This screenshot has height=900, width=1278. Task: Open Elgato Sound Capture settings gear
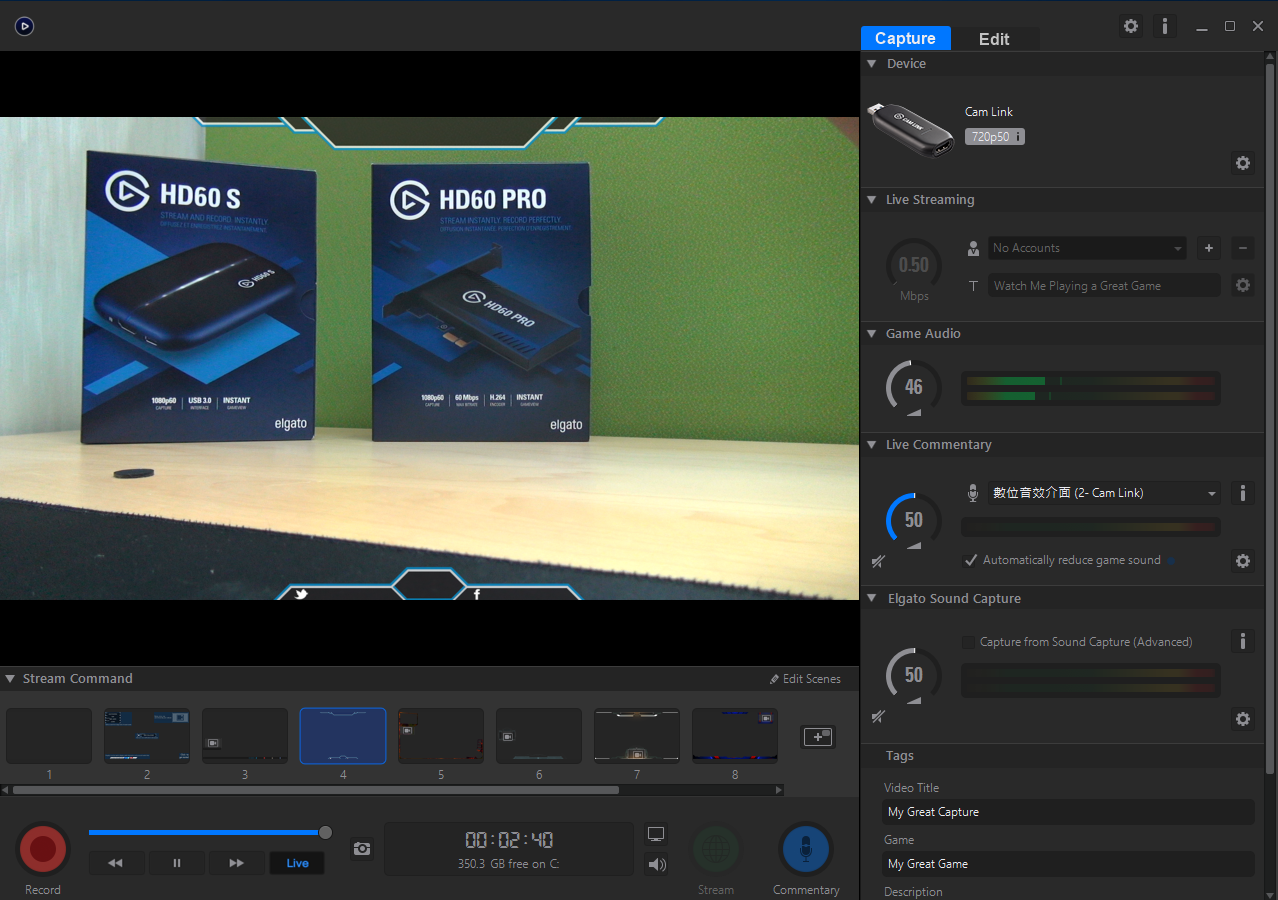point(1243,719)
